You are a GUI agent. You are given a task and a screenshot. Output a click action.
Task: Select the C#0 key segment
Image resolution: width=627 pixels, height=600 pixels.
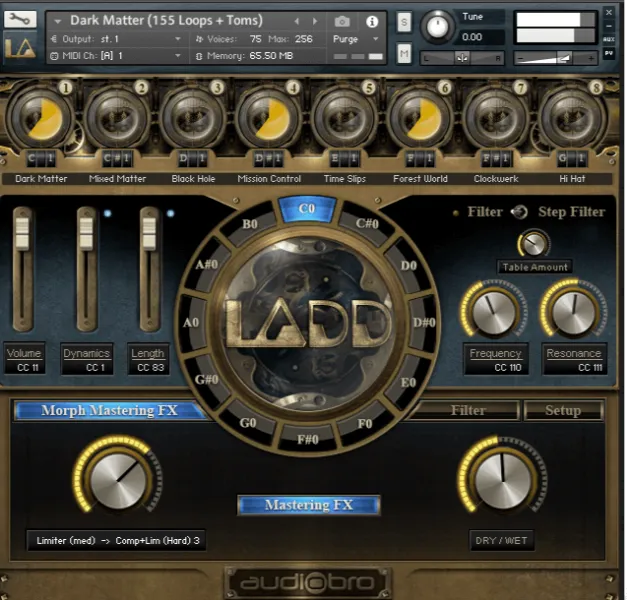[x=367, y=224]
